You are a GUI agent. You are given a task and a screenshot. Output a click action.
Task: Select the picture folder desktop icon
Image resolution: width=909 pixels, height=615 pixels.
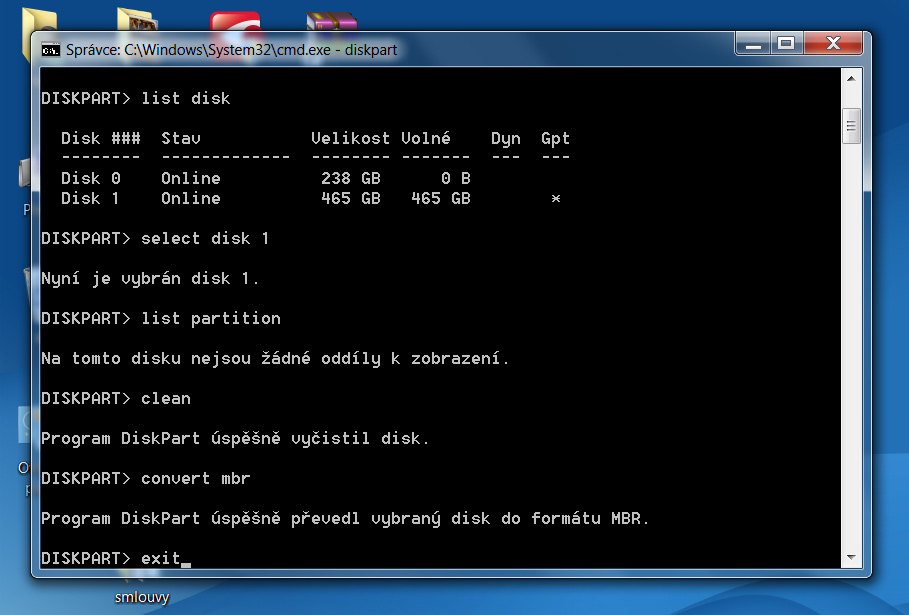pos(137,19)
